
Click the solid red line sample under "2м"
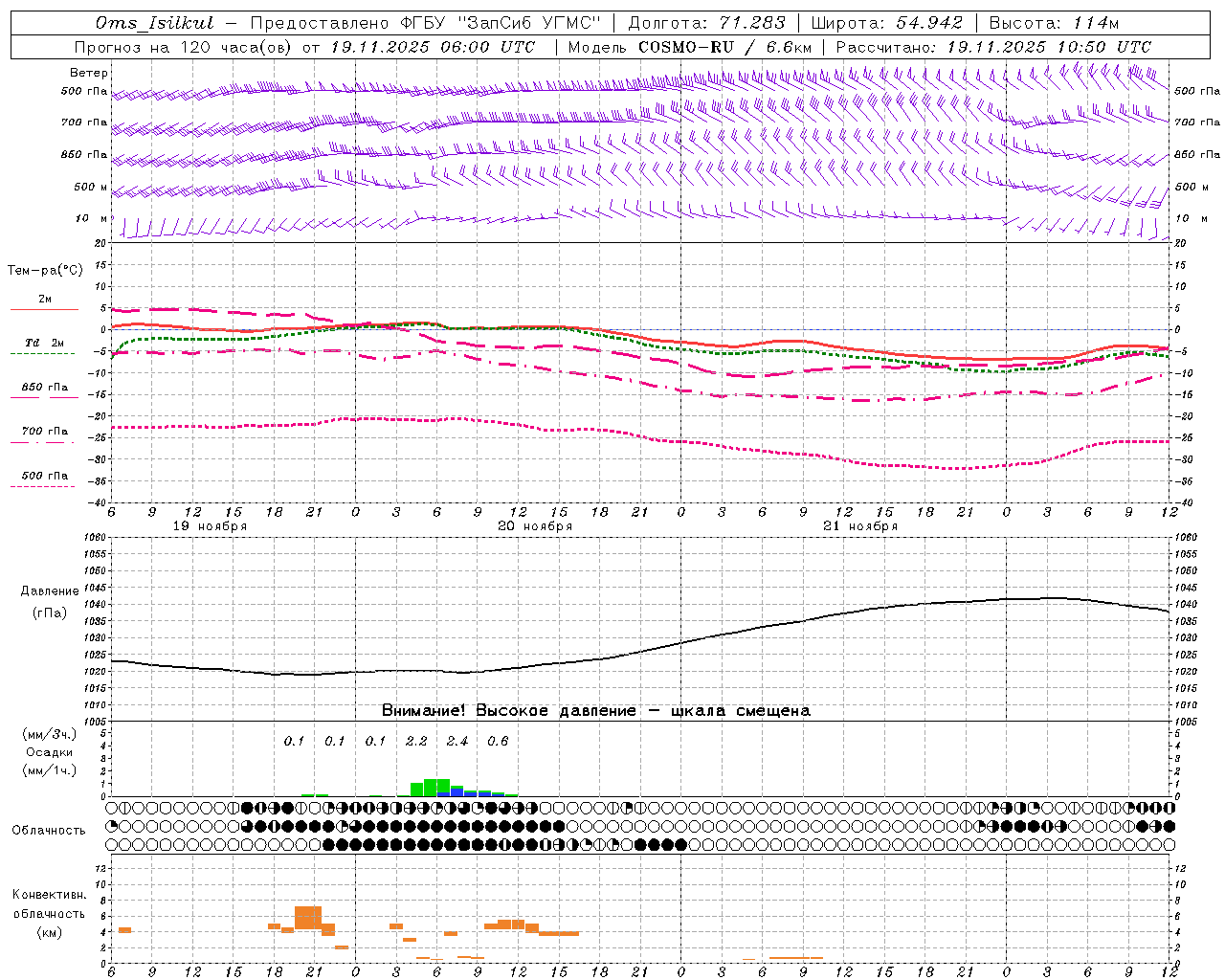tap(44, 310)
